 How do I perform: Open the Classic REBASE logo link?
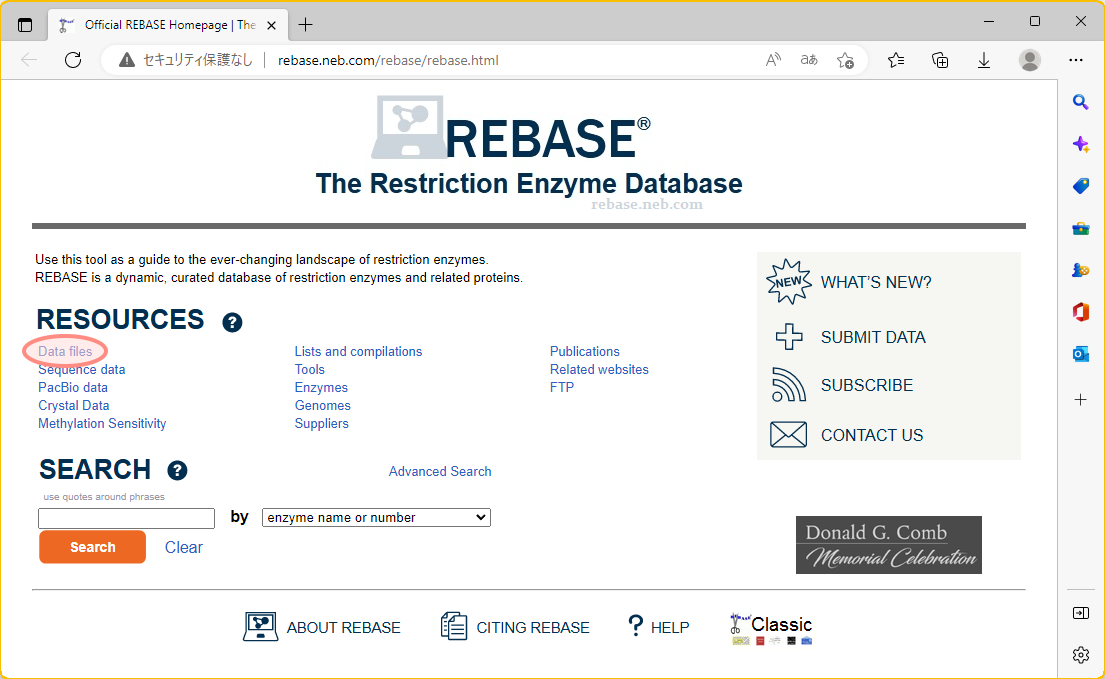coord(772,628)
